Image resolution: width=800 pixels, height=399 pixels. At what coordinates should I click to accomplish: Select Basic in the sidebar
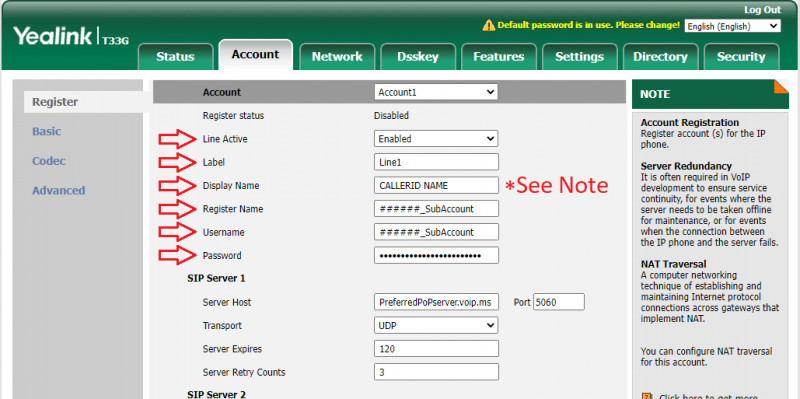[x=46, y=132]
